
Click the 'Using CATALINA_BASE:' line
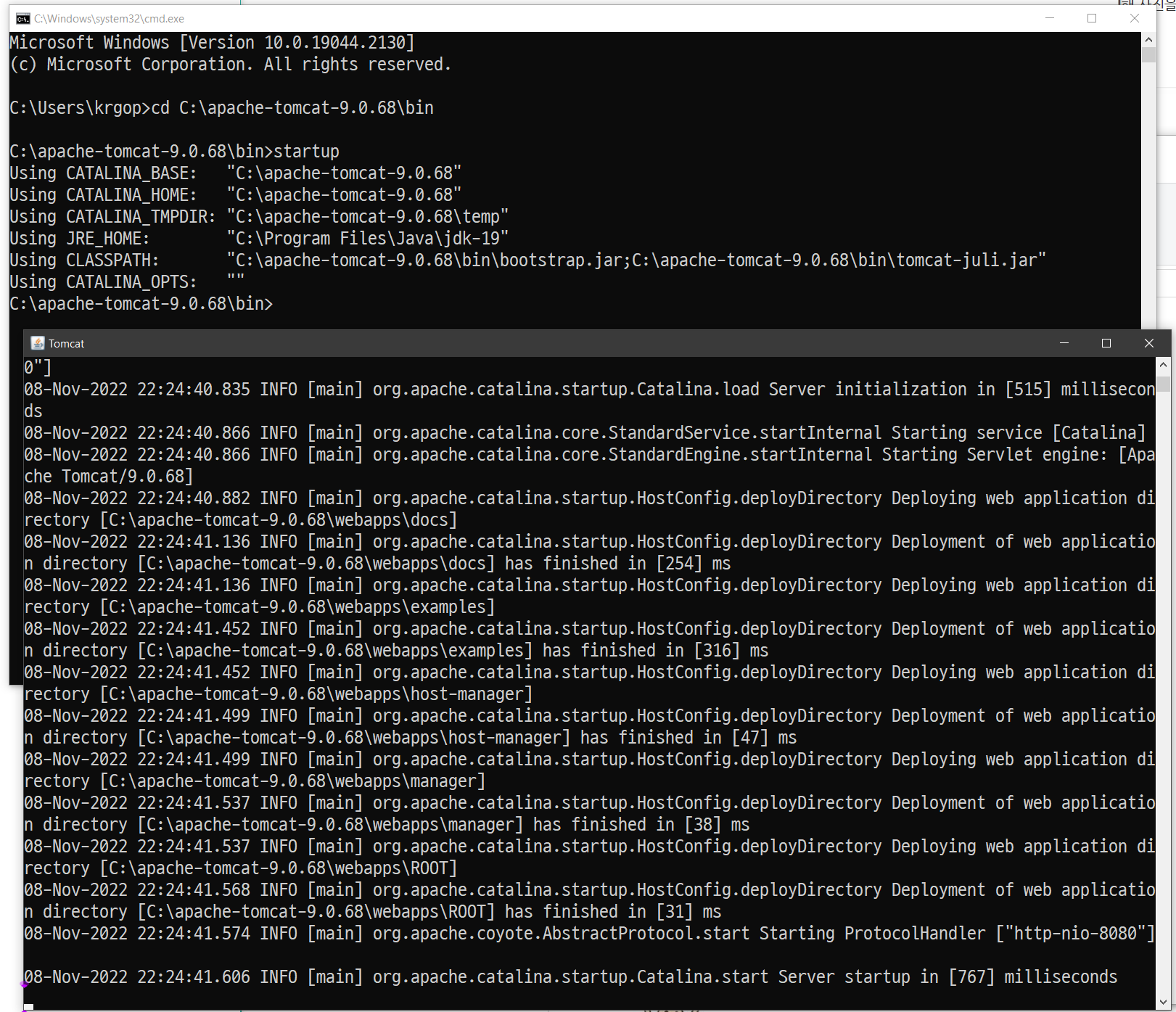tap(236, 173)
